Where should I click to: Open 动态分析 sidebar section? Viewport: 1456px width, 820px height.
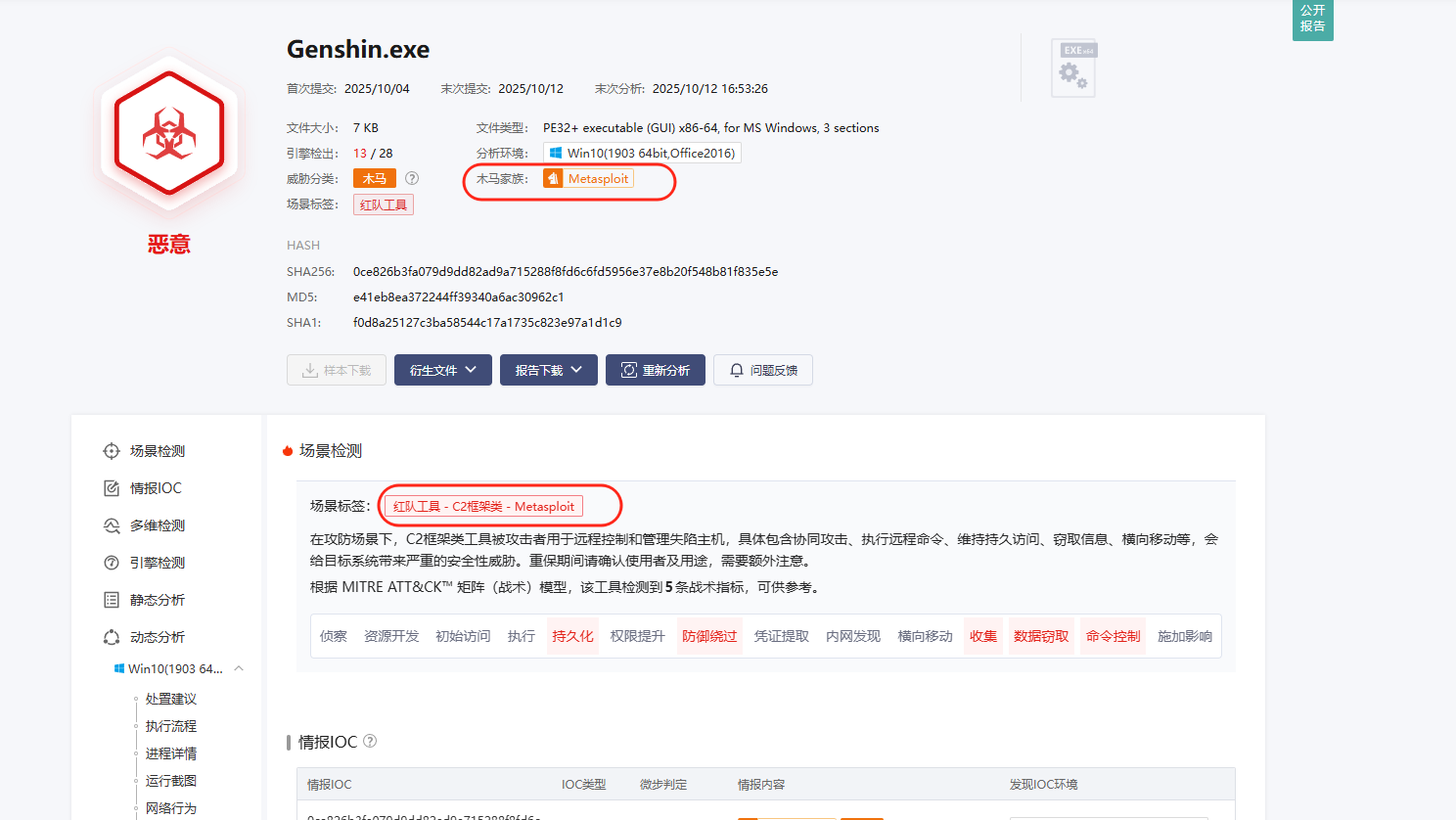157,637
